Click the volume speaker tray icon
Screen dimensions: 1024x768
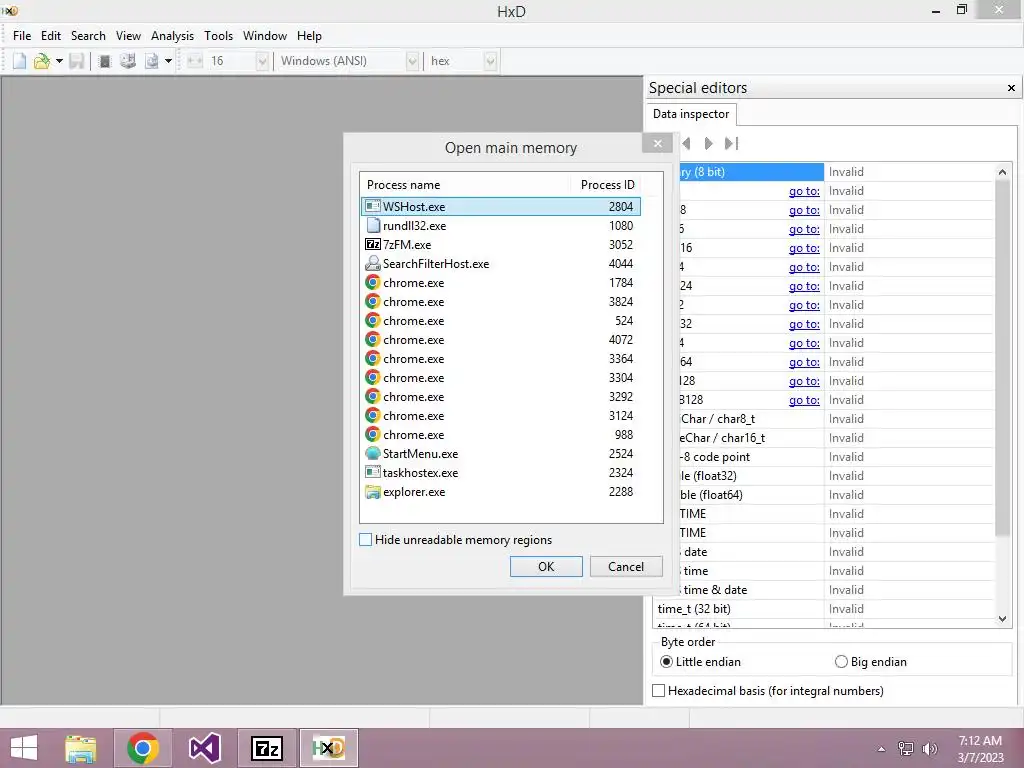[x=929, y=749]
